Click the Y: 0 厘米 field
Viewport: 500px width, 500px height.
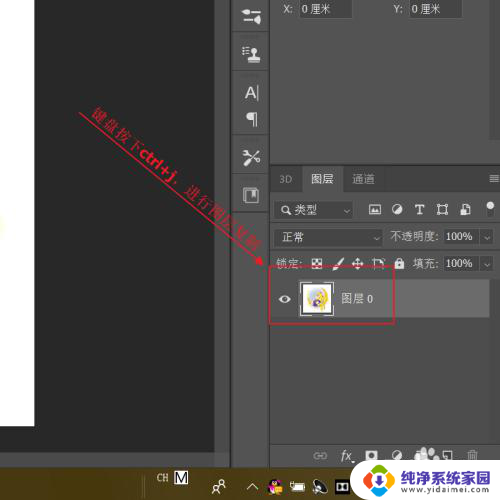tap(435, 9)
